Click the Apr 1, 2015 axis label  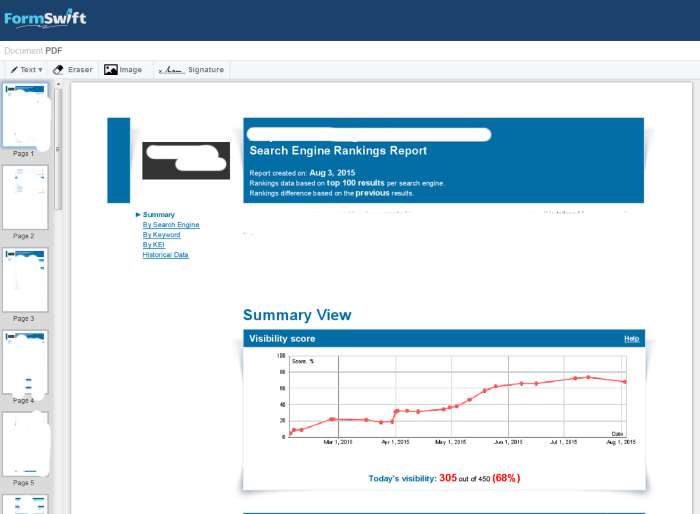[395, 442]
